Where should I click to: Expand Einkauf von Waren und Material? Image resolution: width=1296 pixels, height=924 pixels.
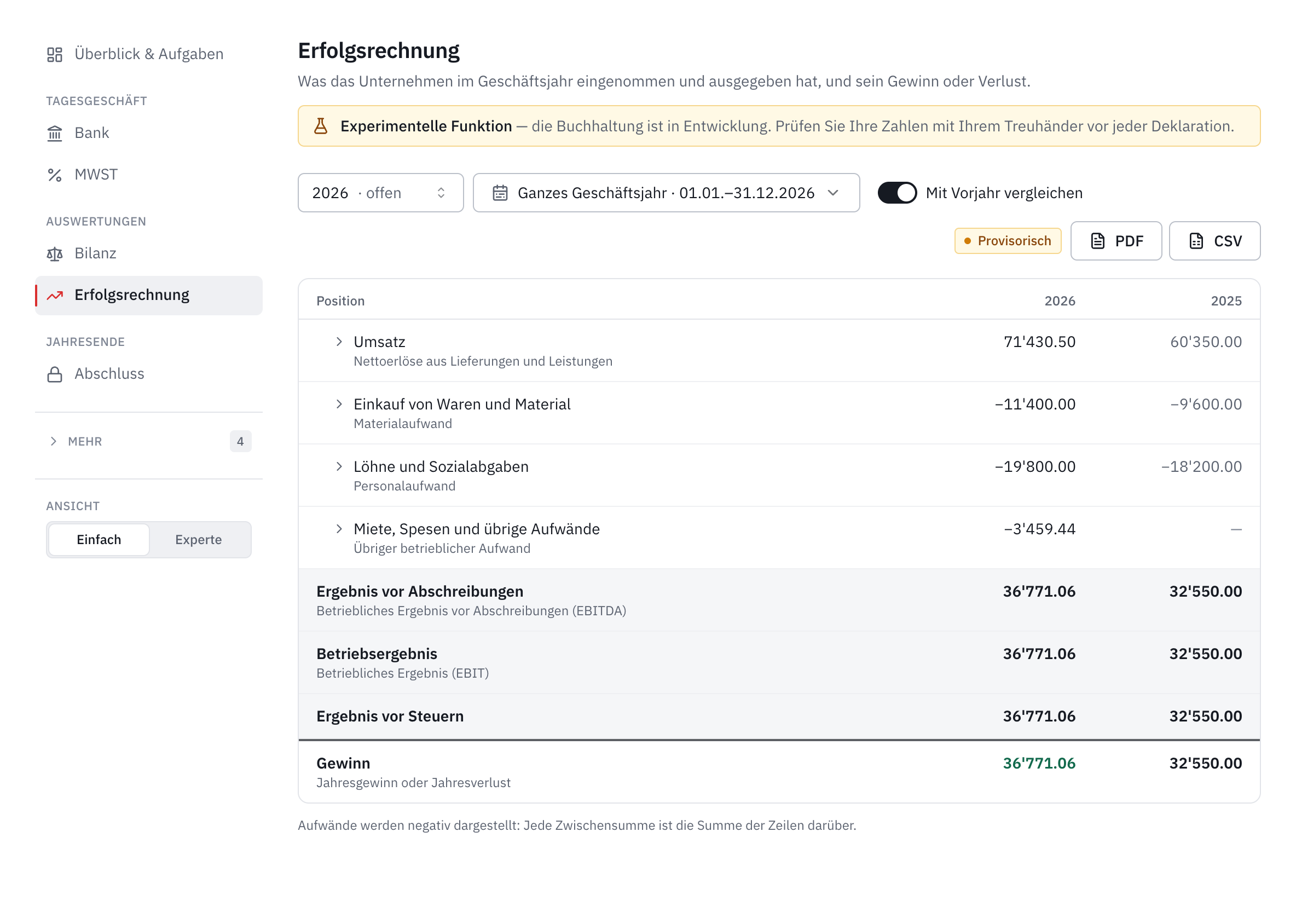339,404
